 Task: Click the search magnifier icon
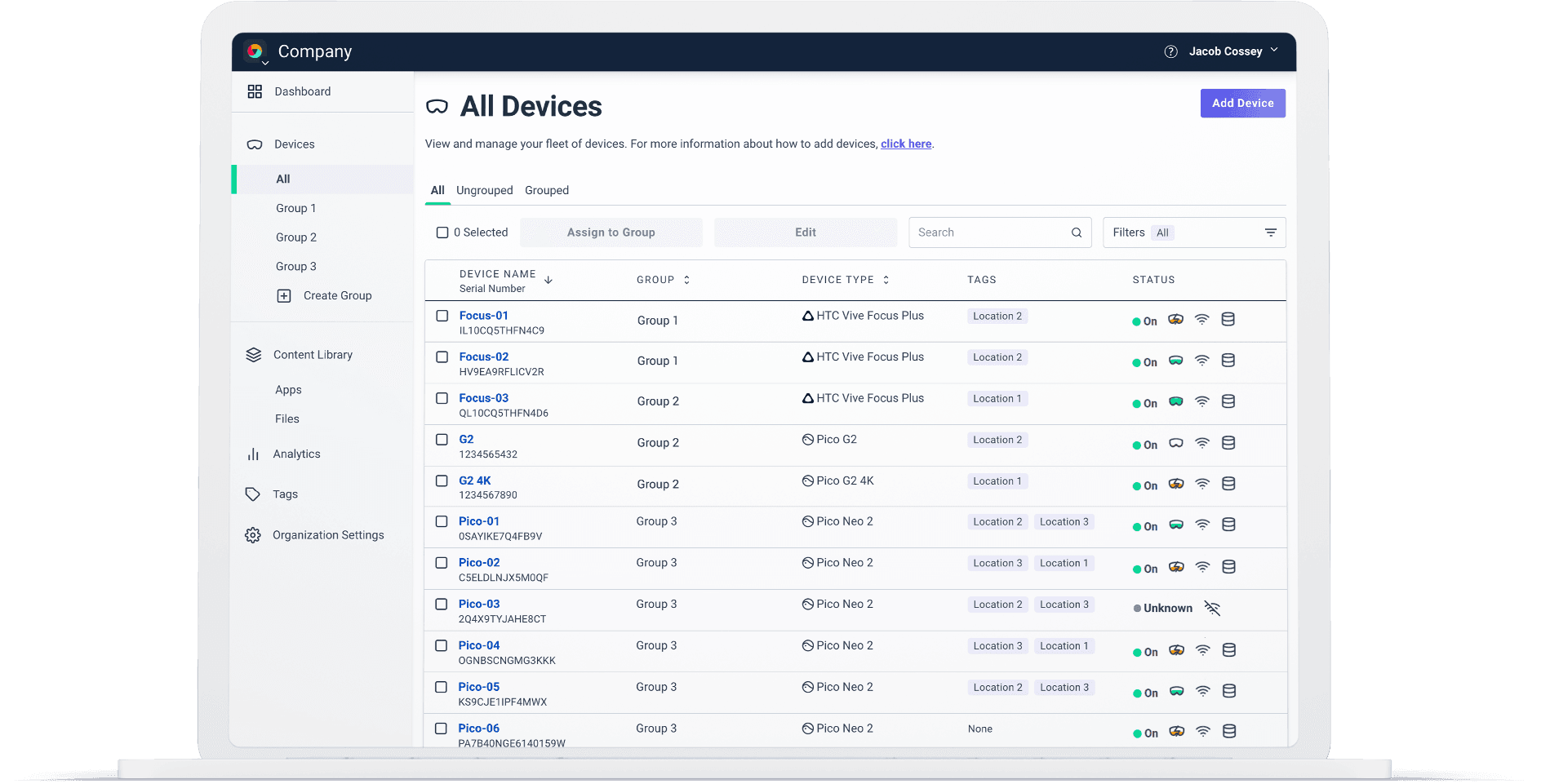click(1077, 233)
